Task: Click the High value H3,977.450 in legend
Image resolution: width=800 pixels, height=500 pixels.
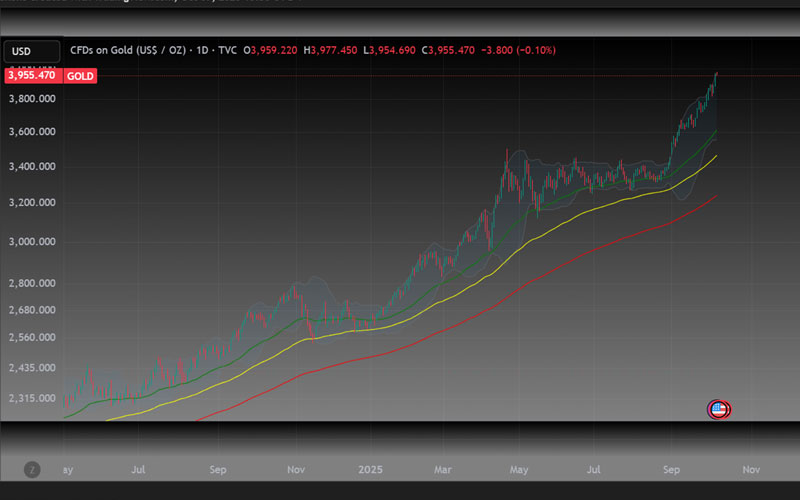Action: [x=331, y=50]
